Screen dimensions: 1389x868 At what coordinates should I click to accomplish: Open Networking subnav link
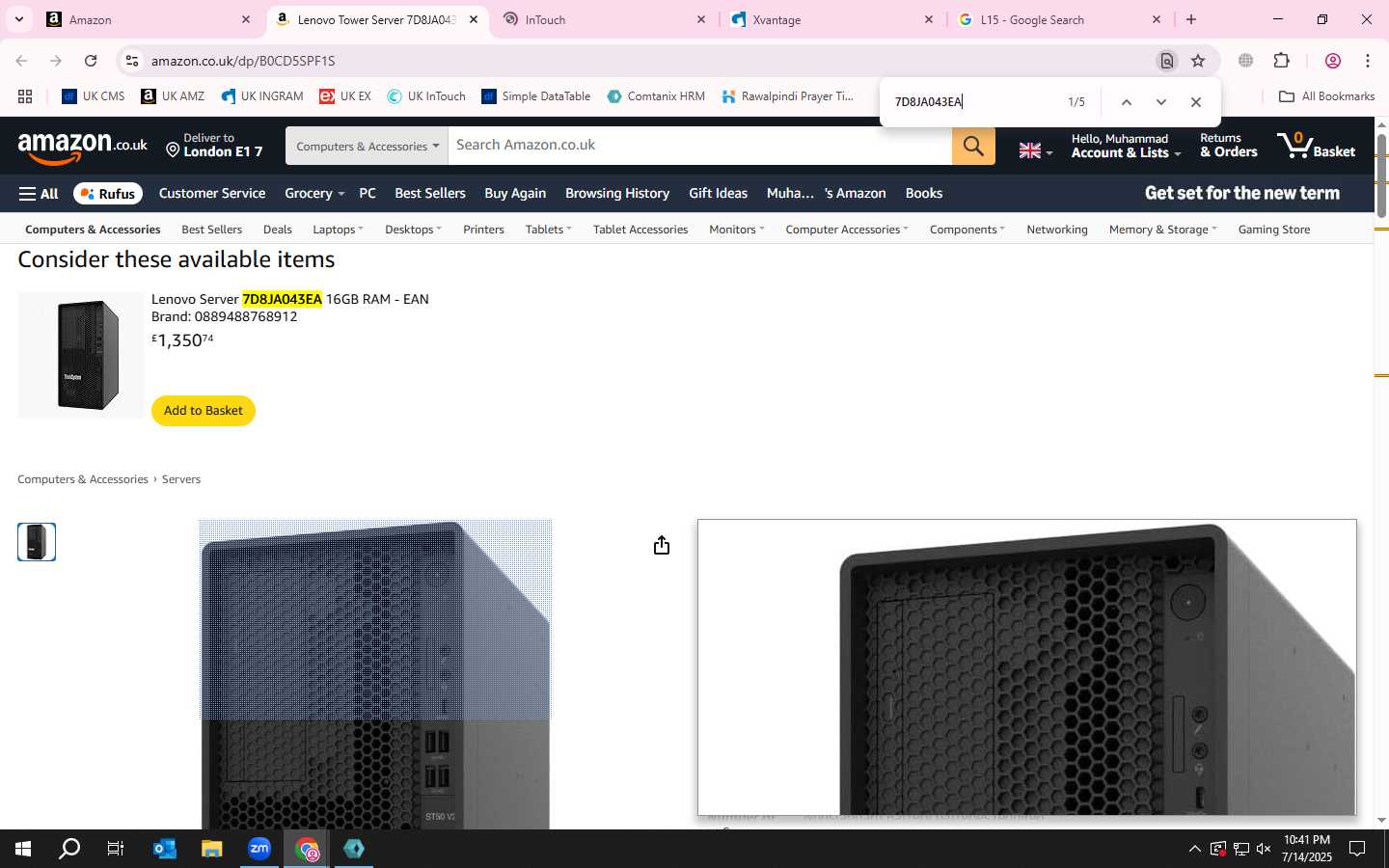coord(1057,230)
